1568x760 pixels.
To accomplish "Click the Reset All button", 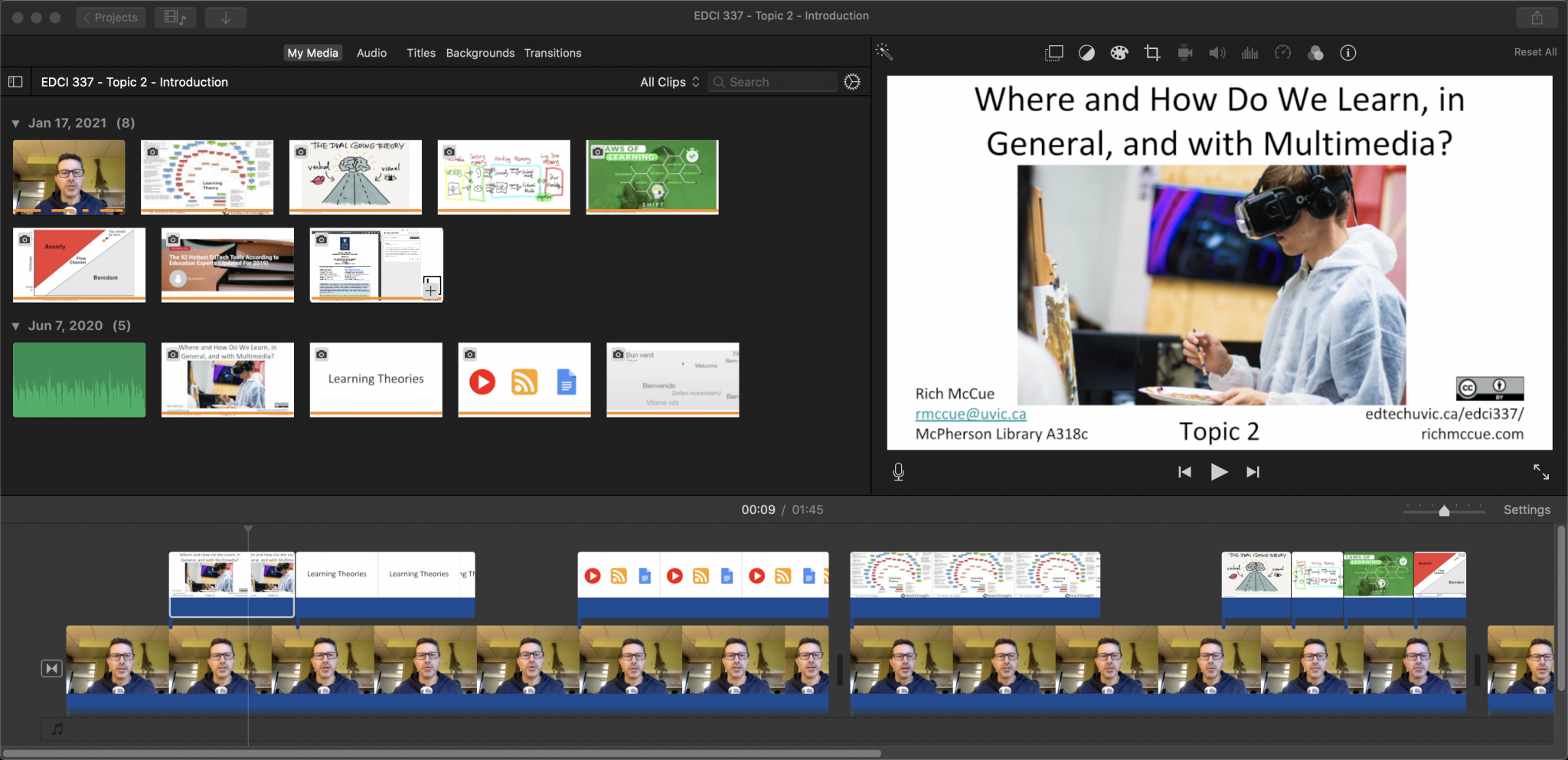I will click(x=1534, y=51).
